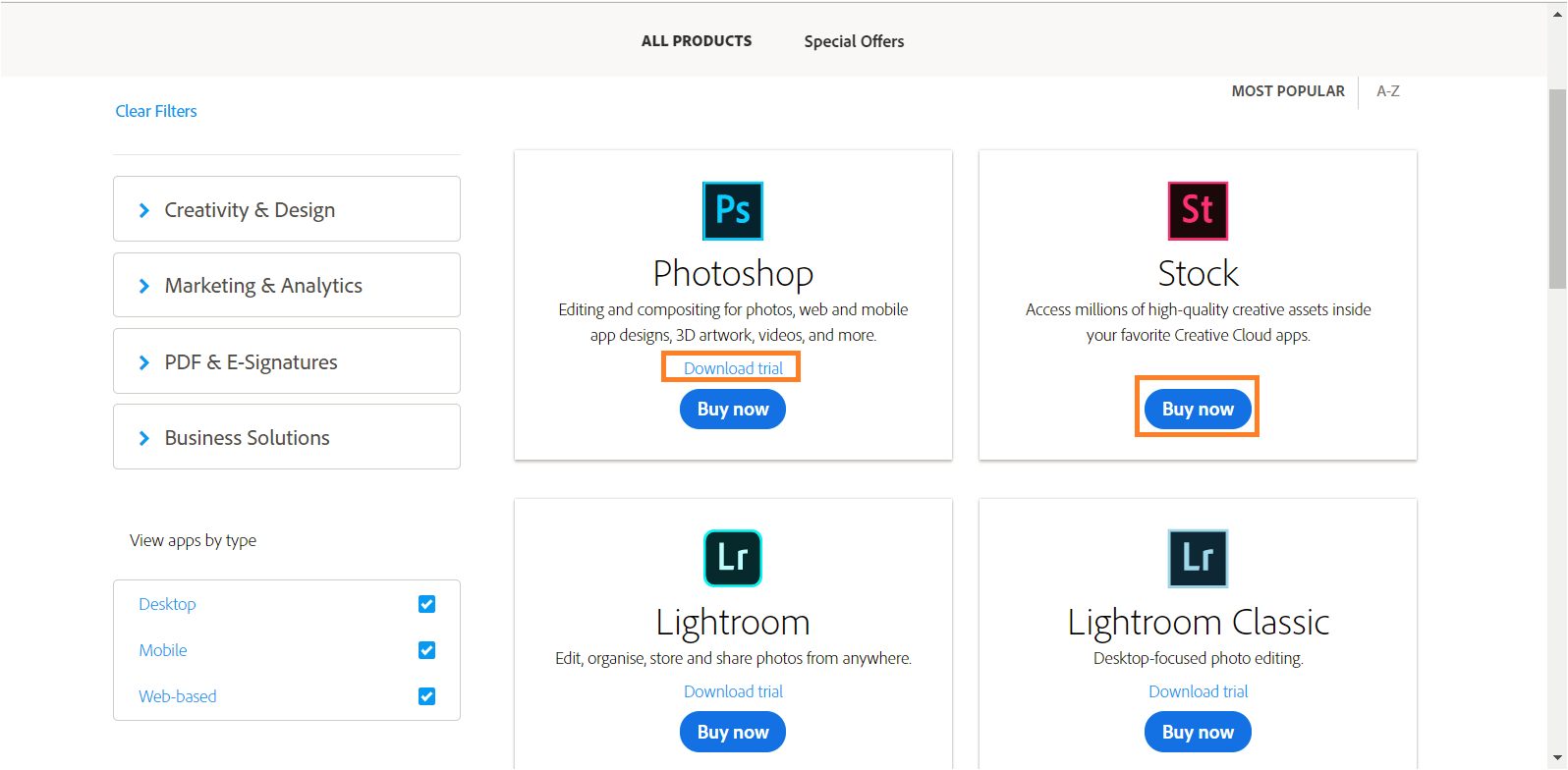The width and height of the screenshot is (1568, 770).
Task: Download the Photoshop trial
Action: click(733, 368)
